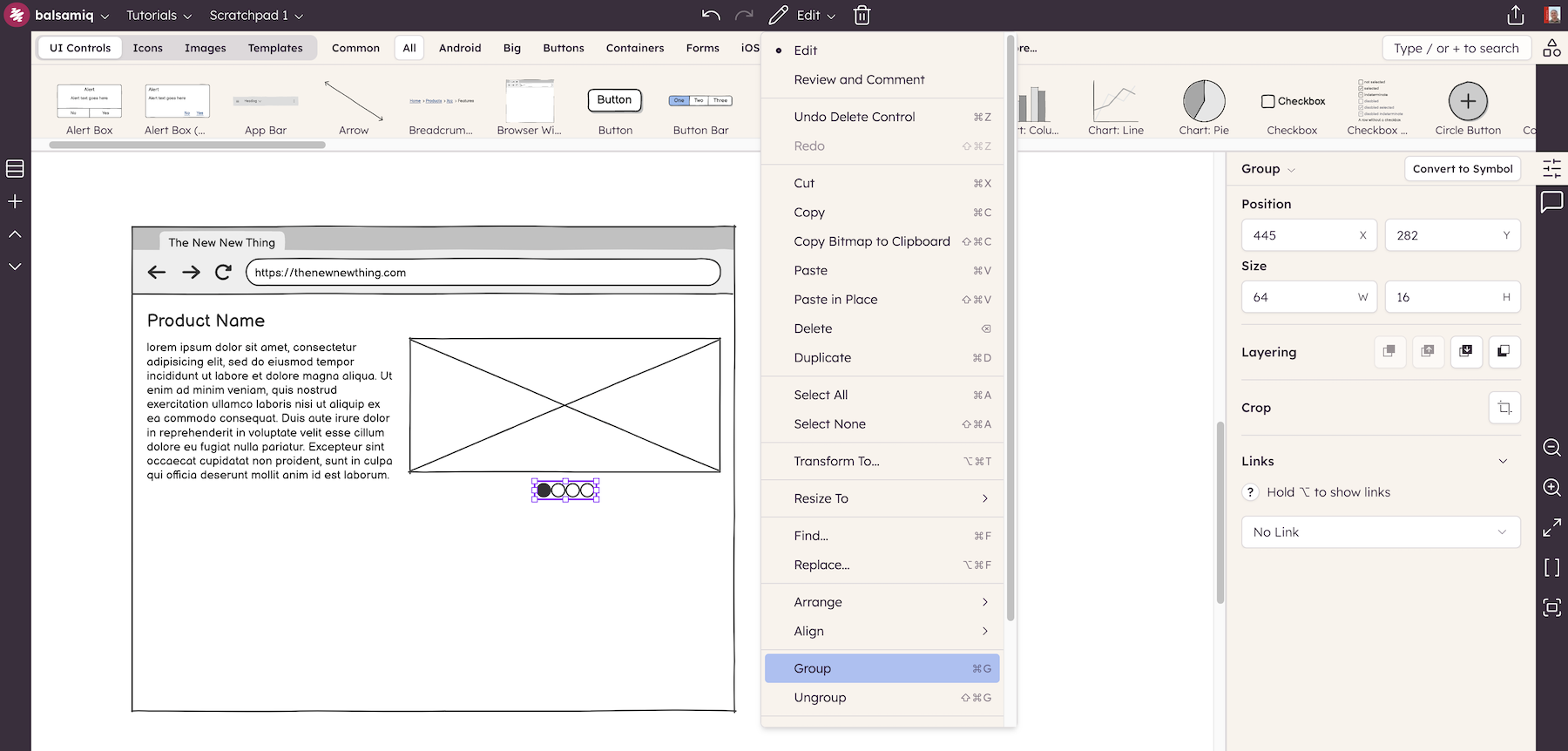Click the trash can delete icon
This screenshot has width=1568, height=751.
pyautogui.click(x=862, y=15)
